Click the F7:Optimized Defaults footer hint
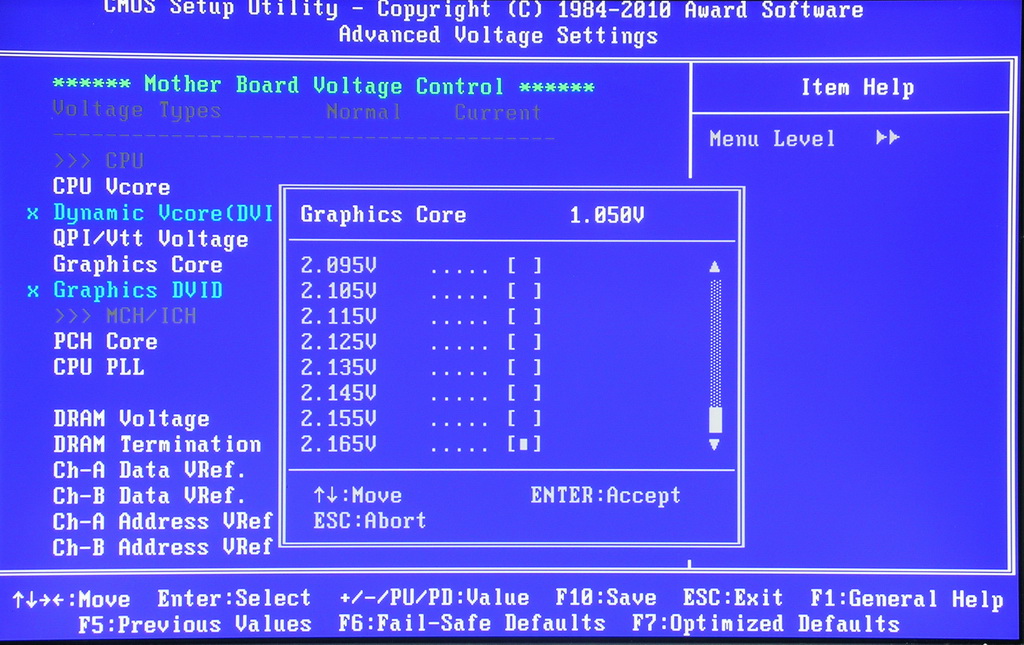The height and width of the screenshot is (645, 1024). pos(766,623)
